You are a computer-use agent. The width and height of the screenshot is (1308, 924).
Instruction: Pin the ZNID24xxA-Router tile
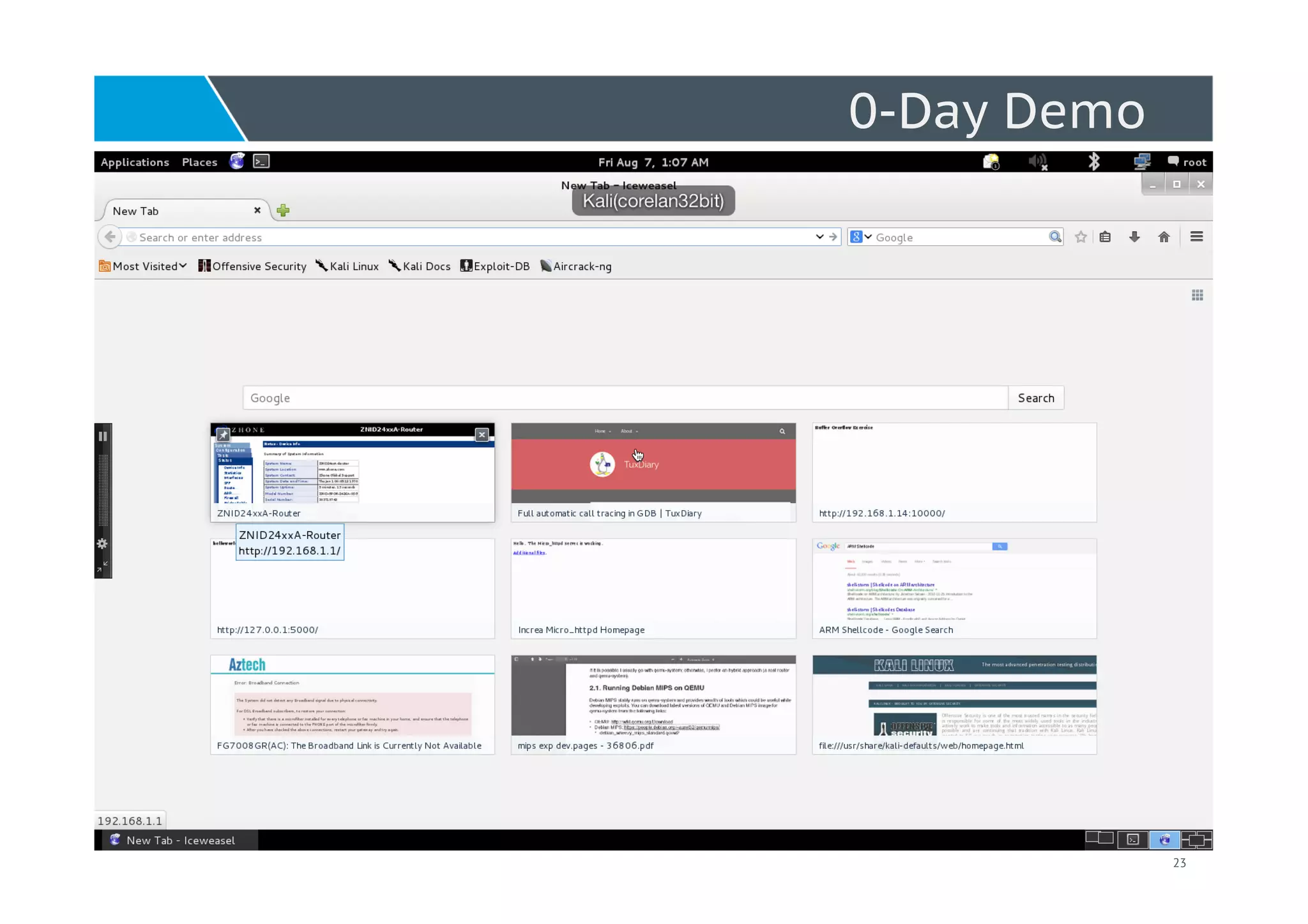(x=222, y=434)
